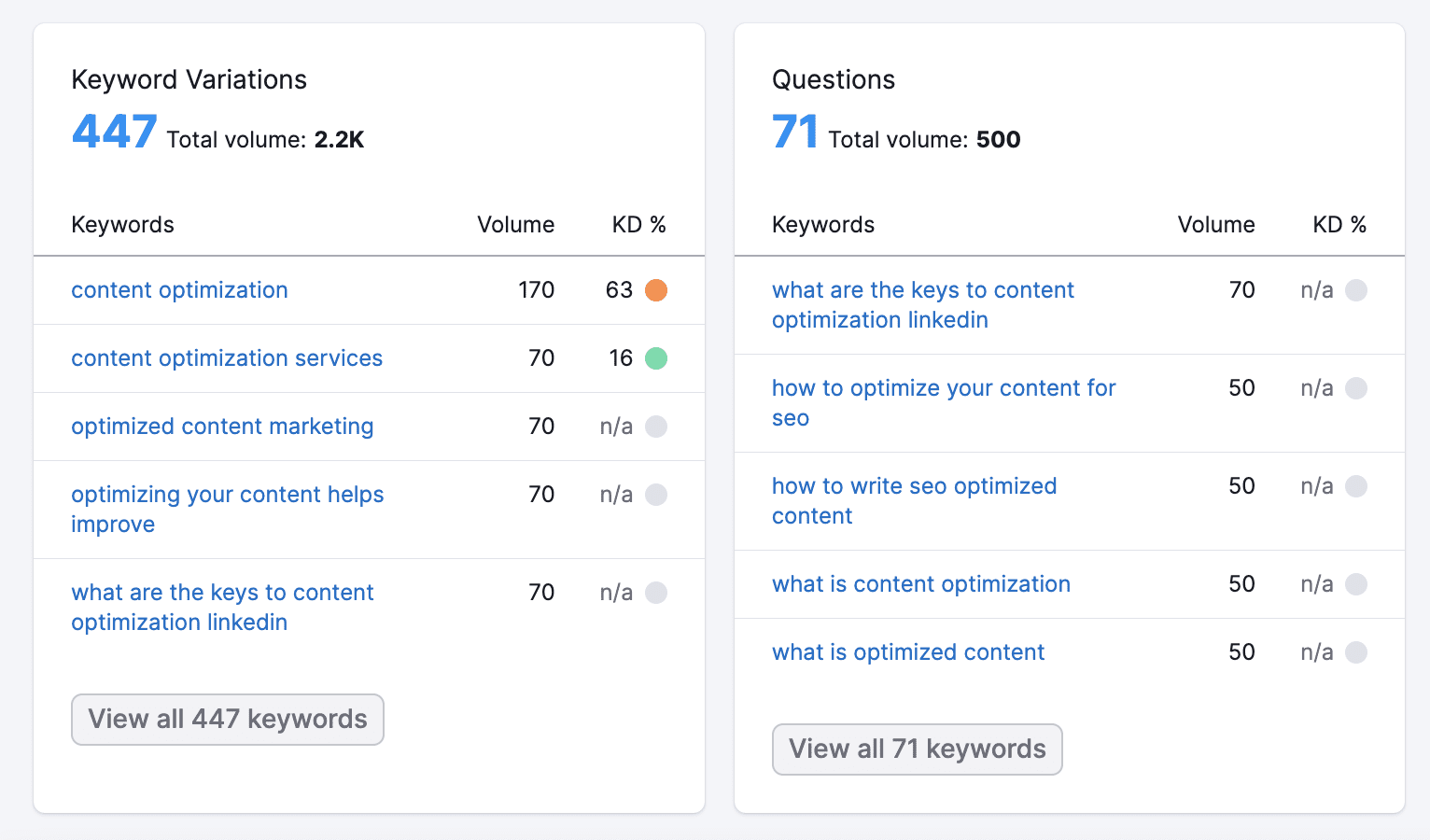Click grey KD dot for 'what is optimized content'
Viewport: 1430px width, 840px height.
tap(1356, 652)
